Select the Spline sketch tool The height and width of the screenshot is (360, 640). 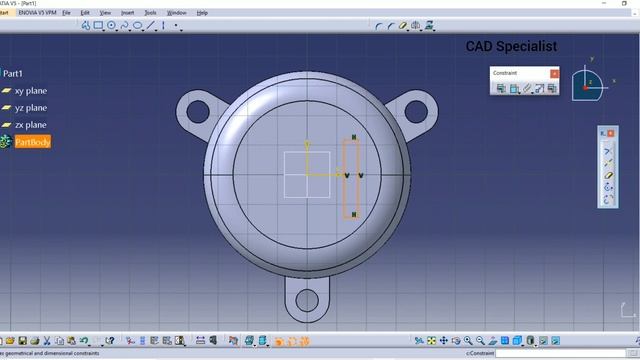point(124,26)
